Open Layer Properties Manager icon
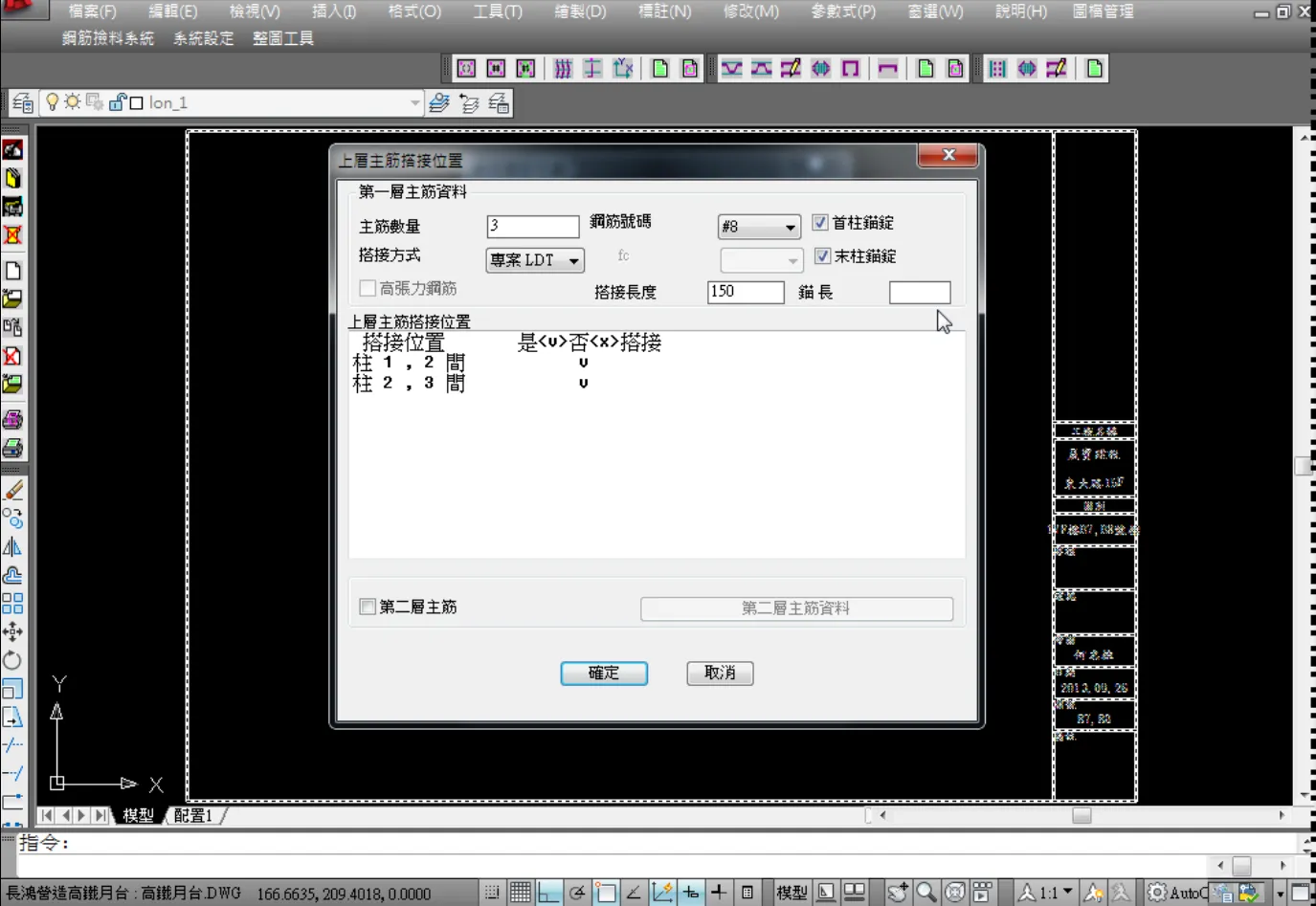Image resolution: width=1316 pixels, height=906 pixels. click(x=23, y=103)
